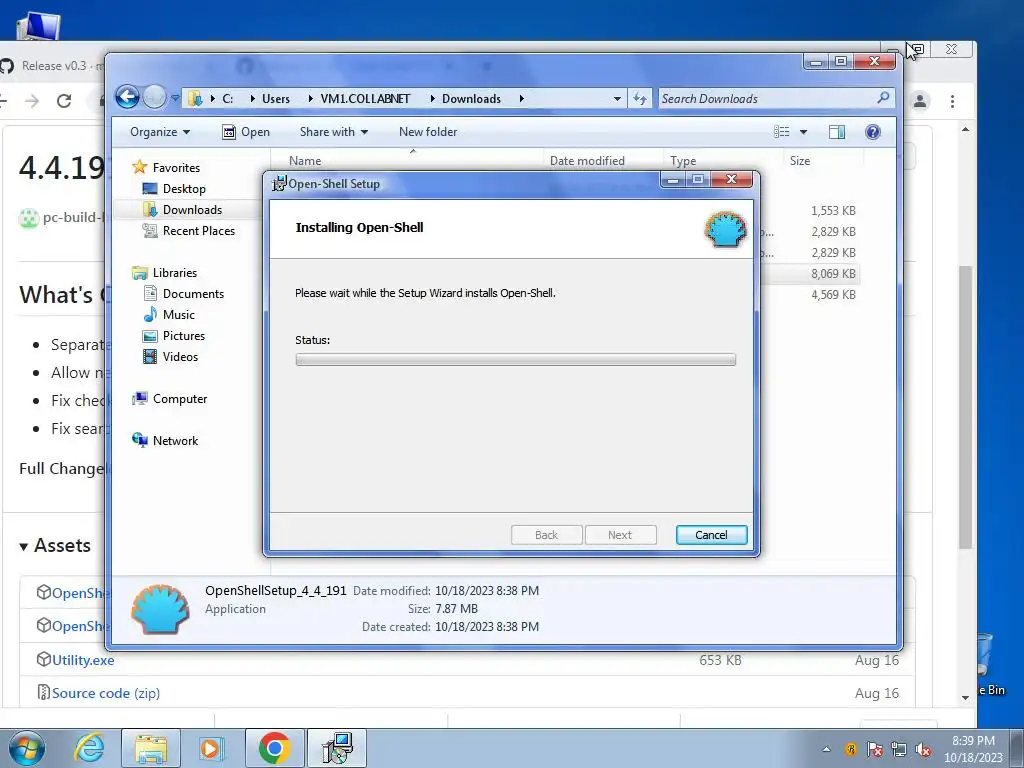The image size is (1024, 768).
Task: Open Recent Places in the navigation pane
Action: [x=199, y=231]
